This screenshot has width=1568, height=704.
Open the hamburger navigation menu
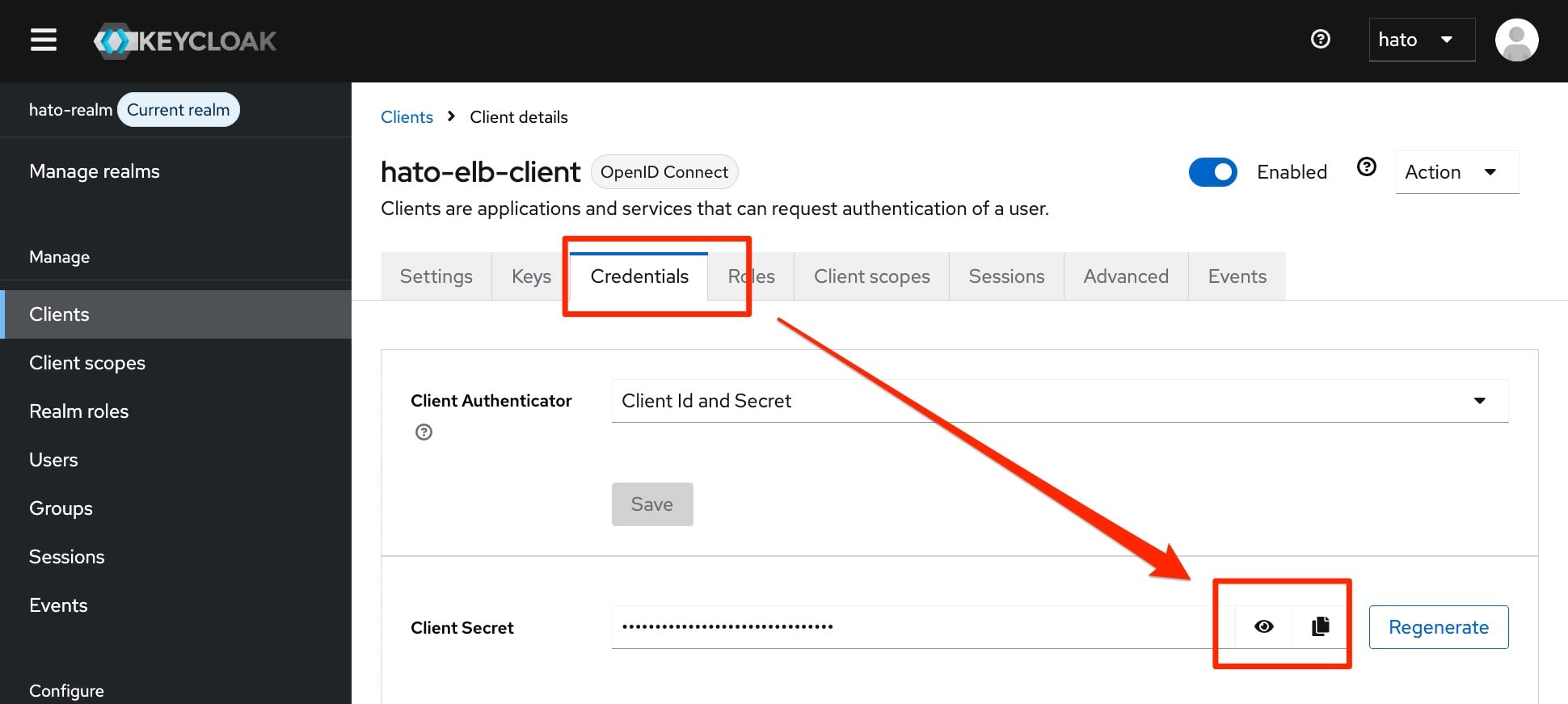point(44,40)
